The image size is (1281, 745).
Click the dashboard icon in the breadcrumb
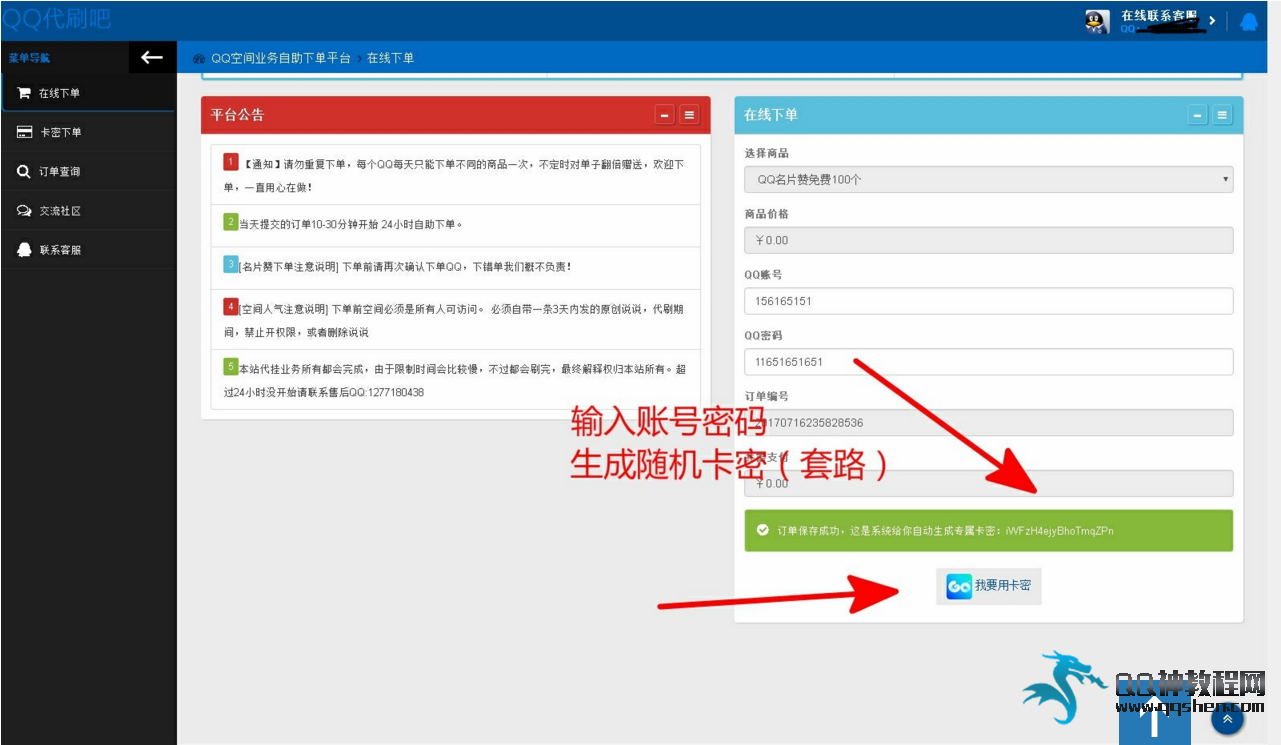(x=199, y=59)
